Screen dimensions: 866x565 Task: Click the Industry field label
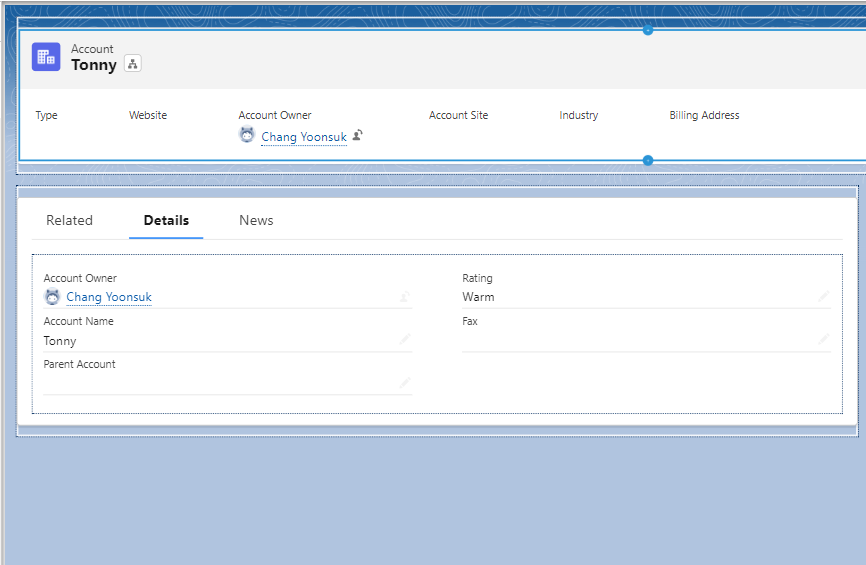[578, 115]
